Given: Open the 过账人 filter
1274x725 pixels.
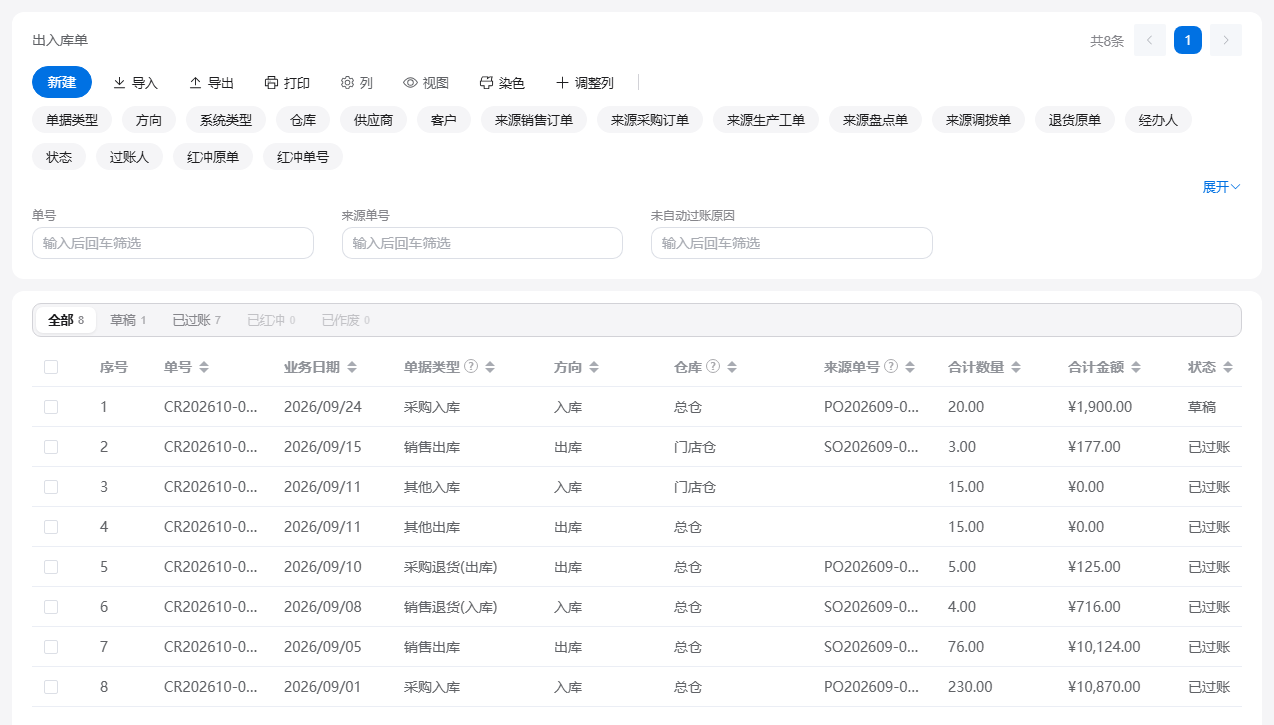Looking at the screenshot, I should pos(129,157).
